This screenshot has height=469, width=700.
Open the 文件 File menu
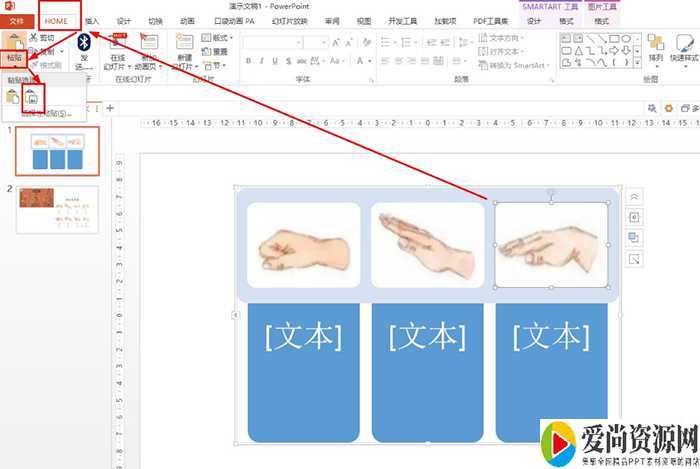click(16, 20)
